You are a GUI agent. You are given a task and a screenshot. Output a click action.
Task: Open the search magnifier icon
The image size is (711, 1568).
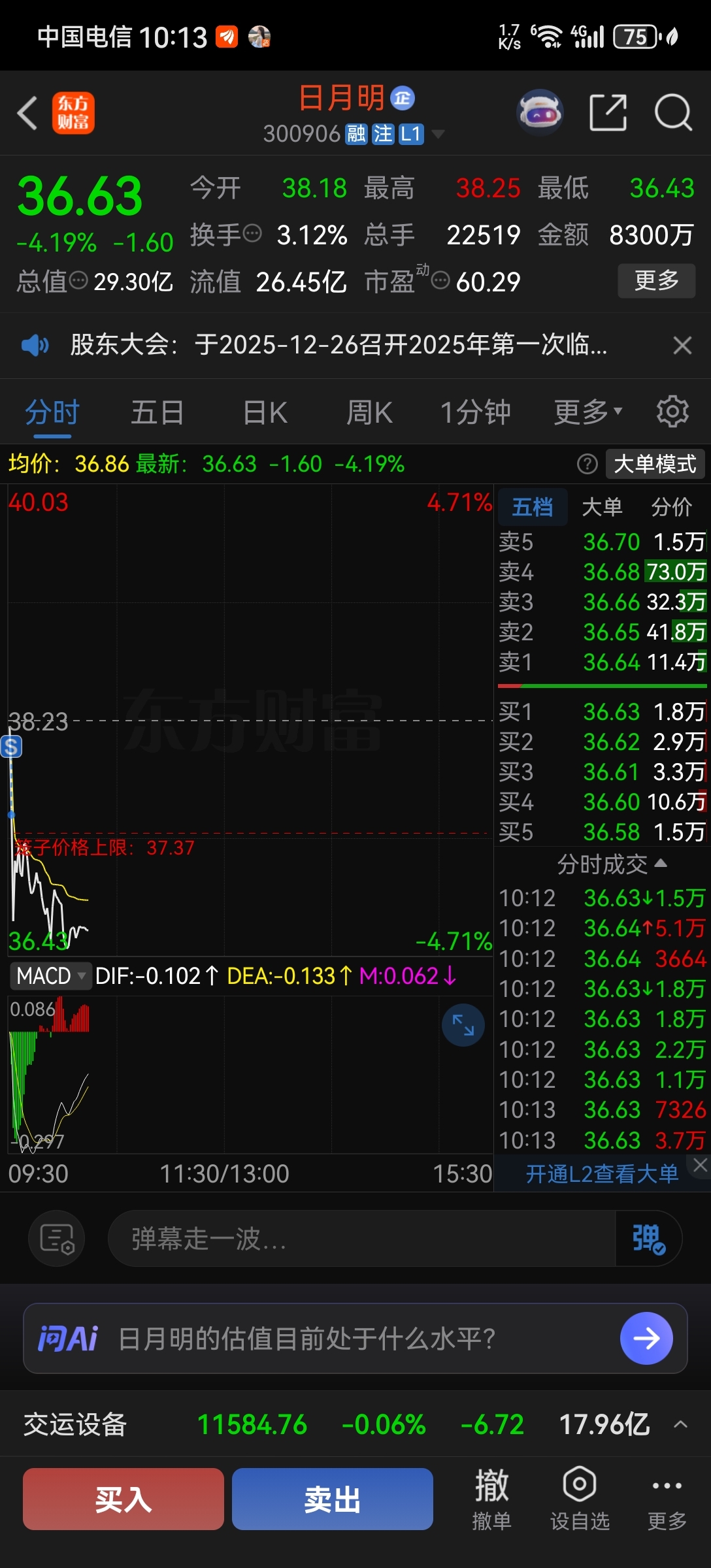[673, 112]
